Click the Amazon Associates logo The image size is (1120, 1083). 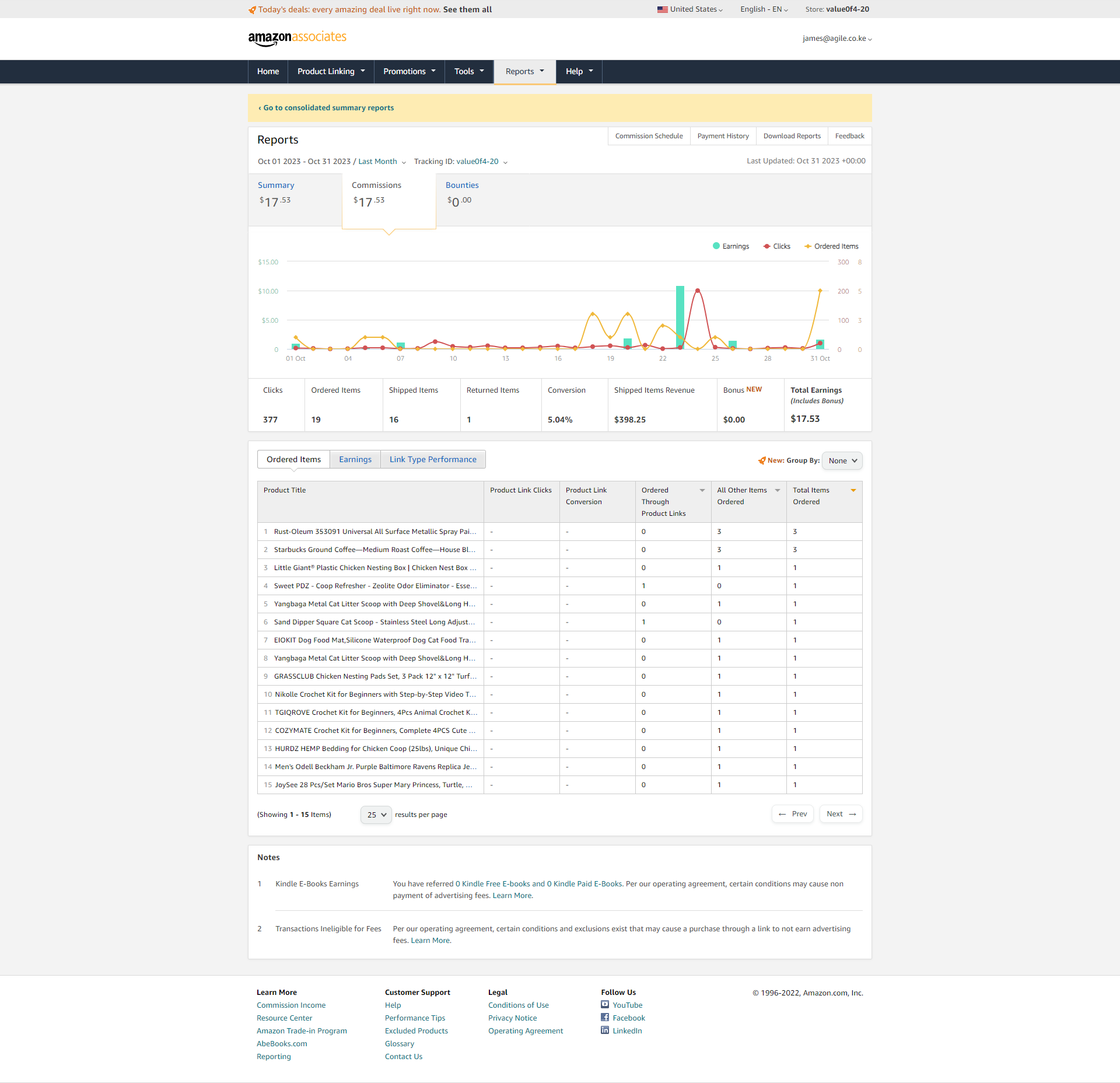pos(297,38)
